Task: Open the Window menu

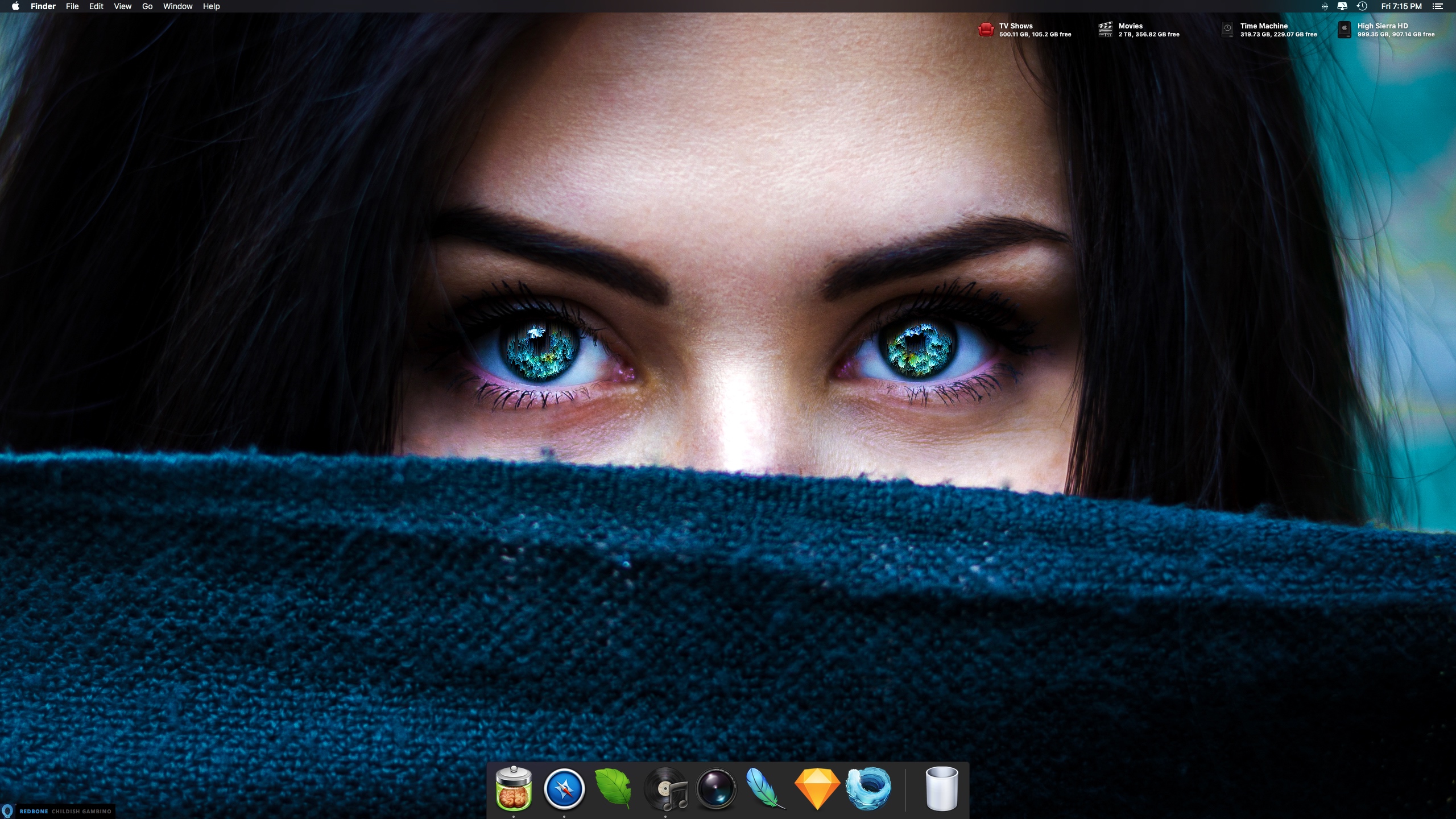Action: point(177,6)
